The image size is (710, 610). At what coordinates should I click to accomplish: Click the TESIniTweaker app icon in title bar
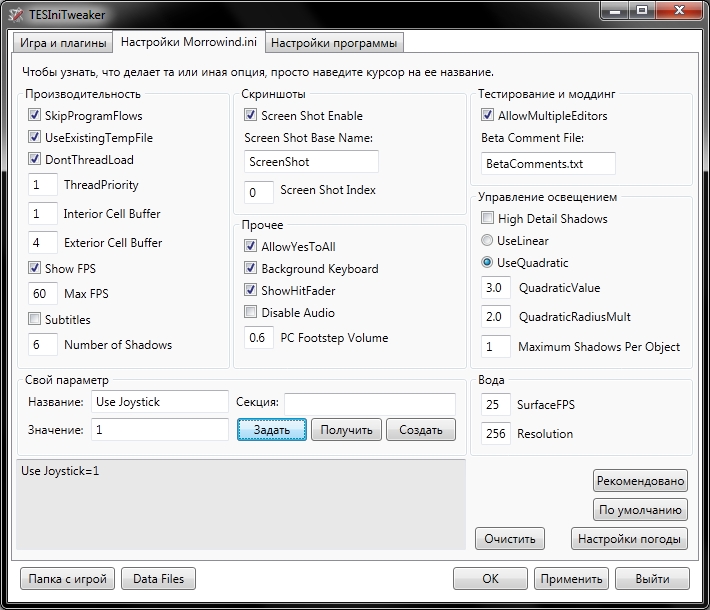click(x=16, y=14)
